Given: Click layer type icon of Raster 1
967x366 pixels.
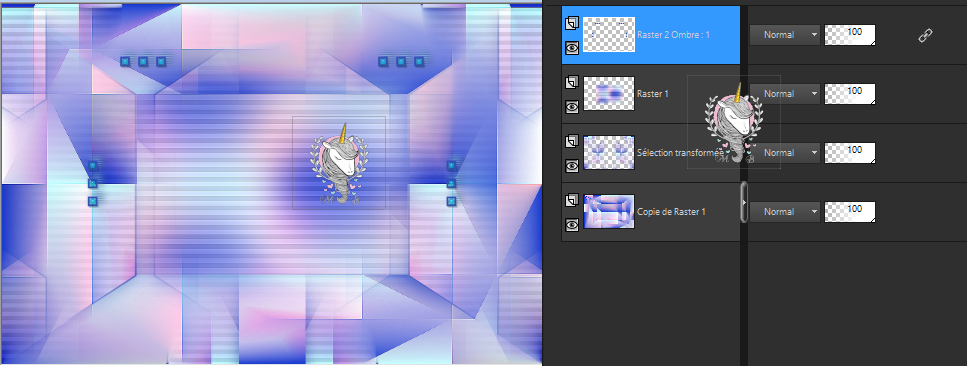Looking at the screenshot, I should (x=572, y=82).
